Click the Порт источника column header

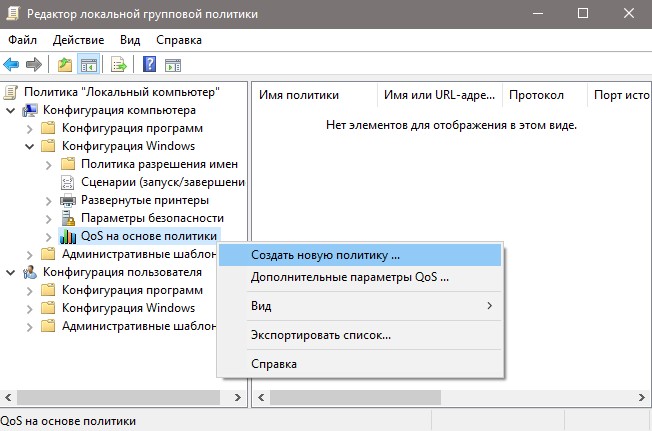click(619, 95)
